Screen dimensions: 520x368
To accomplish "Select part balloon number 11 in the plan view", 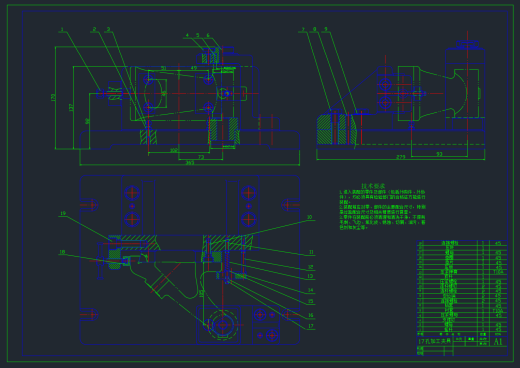I will [x=311, y=252].
